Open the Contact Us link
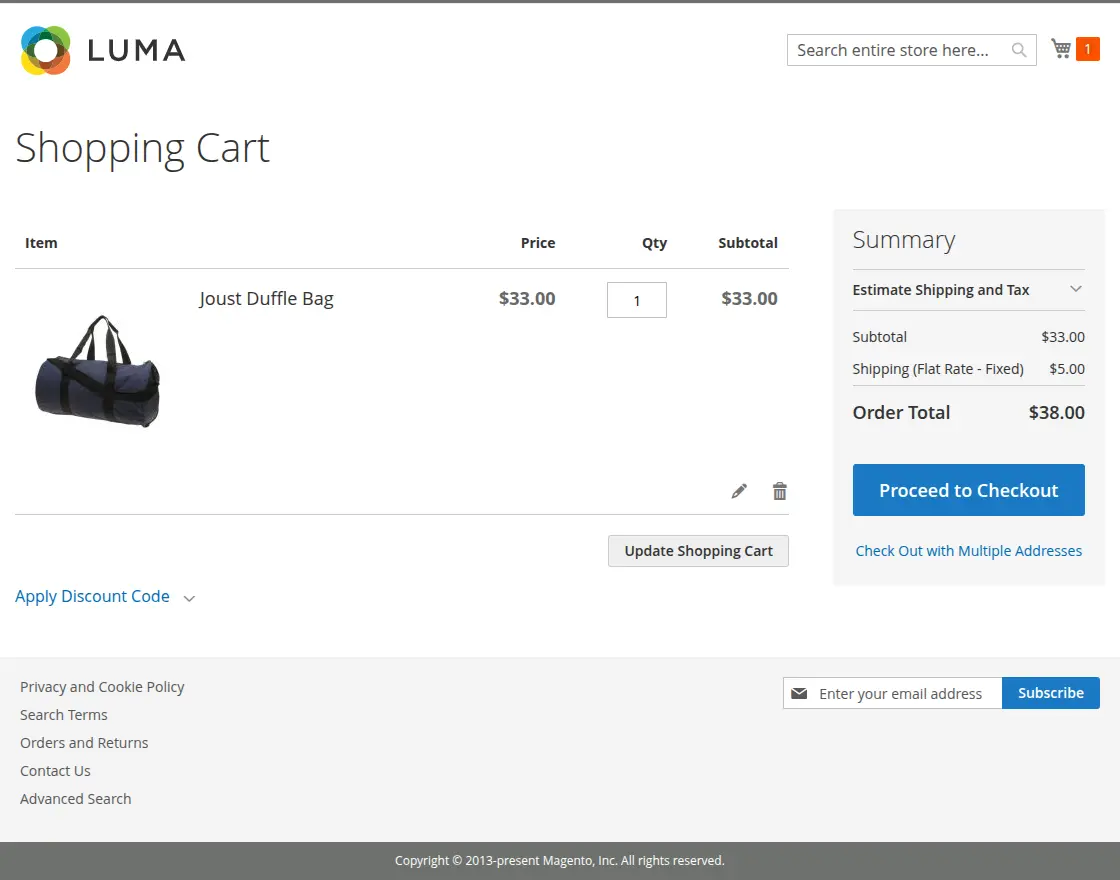The image size is (1120, 880). [x=55, y=771]
